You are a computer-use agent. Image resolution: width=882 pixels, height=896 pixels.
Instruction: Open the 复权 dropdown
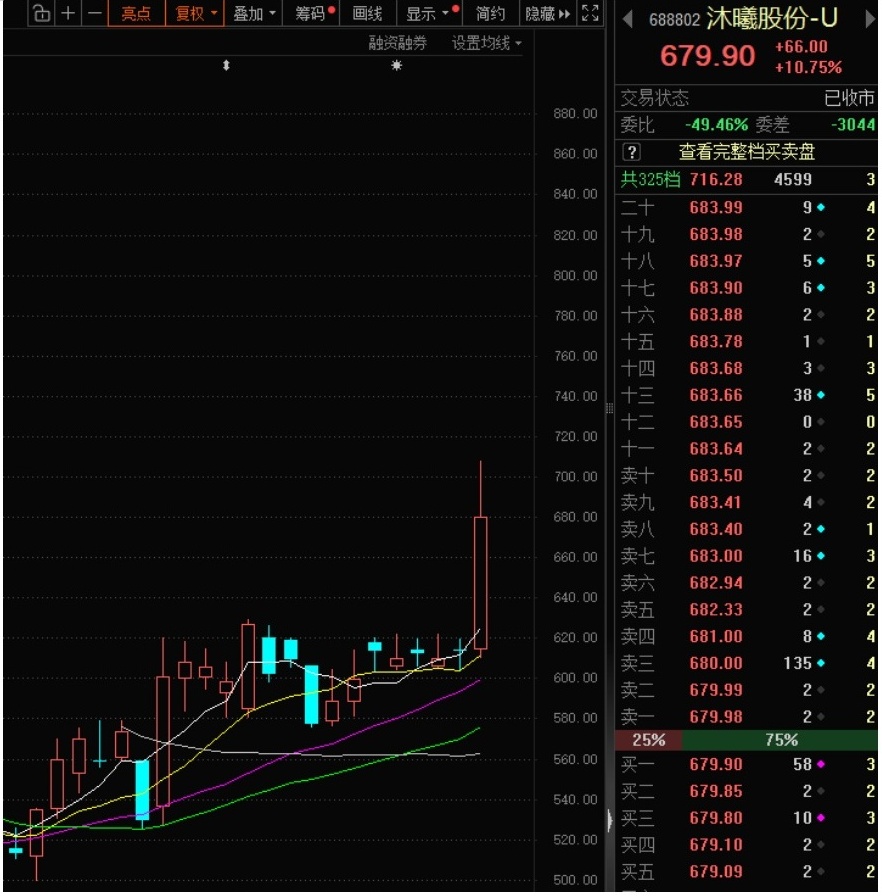(195, 13)
